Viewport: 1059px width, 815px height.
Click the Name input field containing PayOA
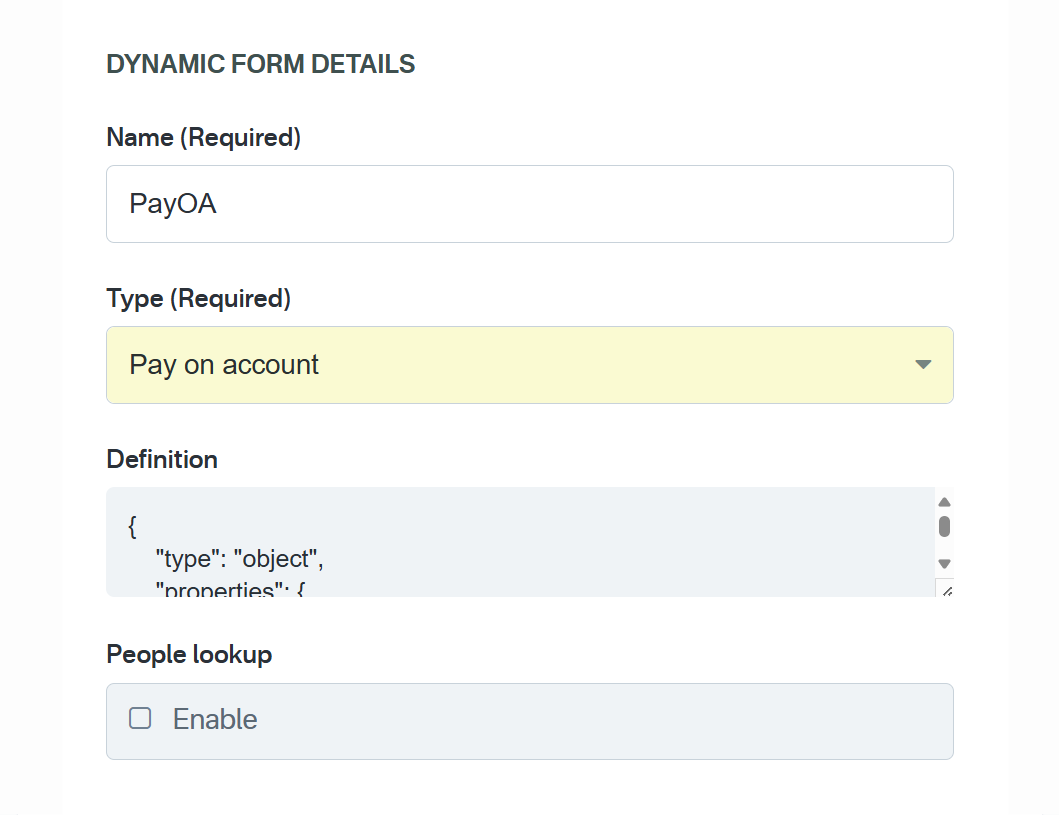point(529,204)
